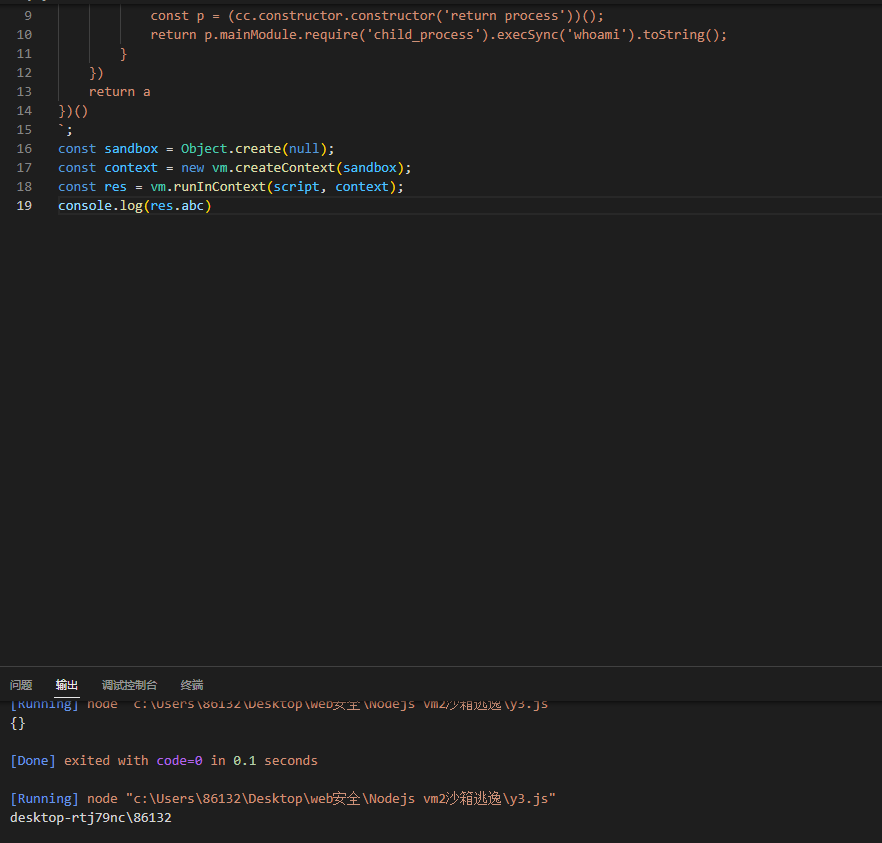Switch to the 输出 (Output) tab
Image resolution: width=882 pixels, height=843 pixels.
[x=66, y=685]
